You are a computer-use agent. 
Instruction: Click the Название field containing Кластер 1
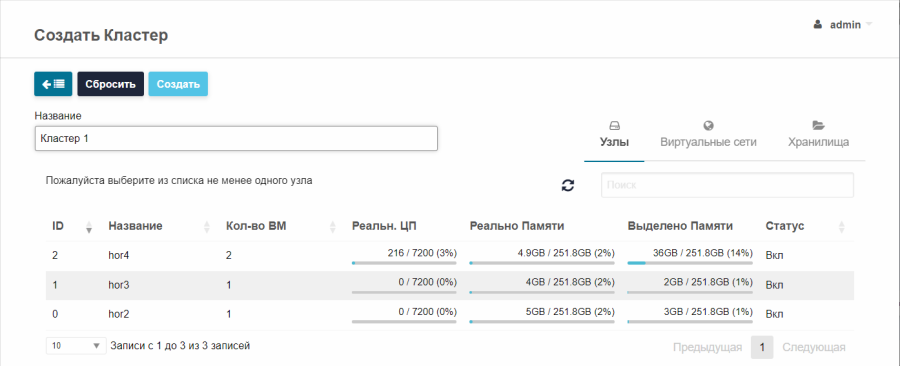tap(236, 139)
